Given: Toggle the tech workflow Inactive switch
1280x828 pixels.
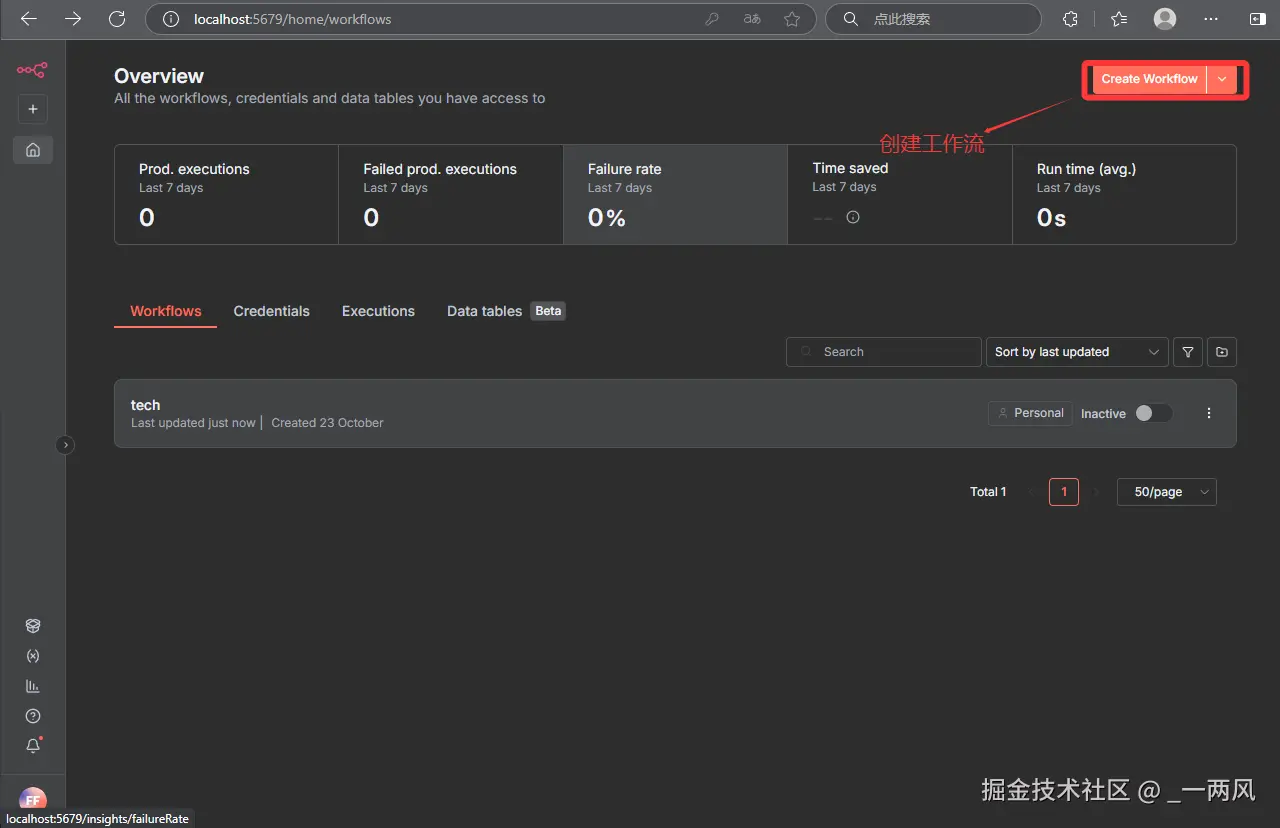Looking at the screenshot, I should tap(1153, 413).
